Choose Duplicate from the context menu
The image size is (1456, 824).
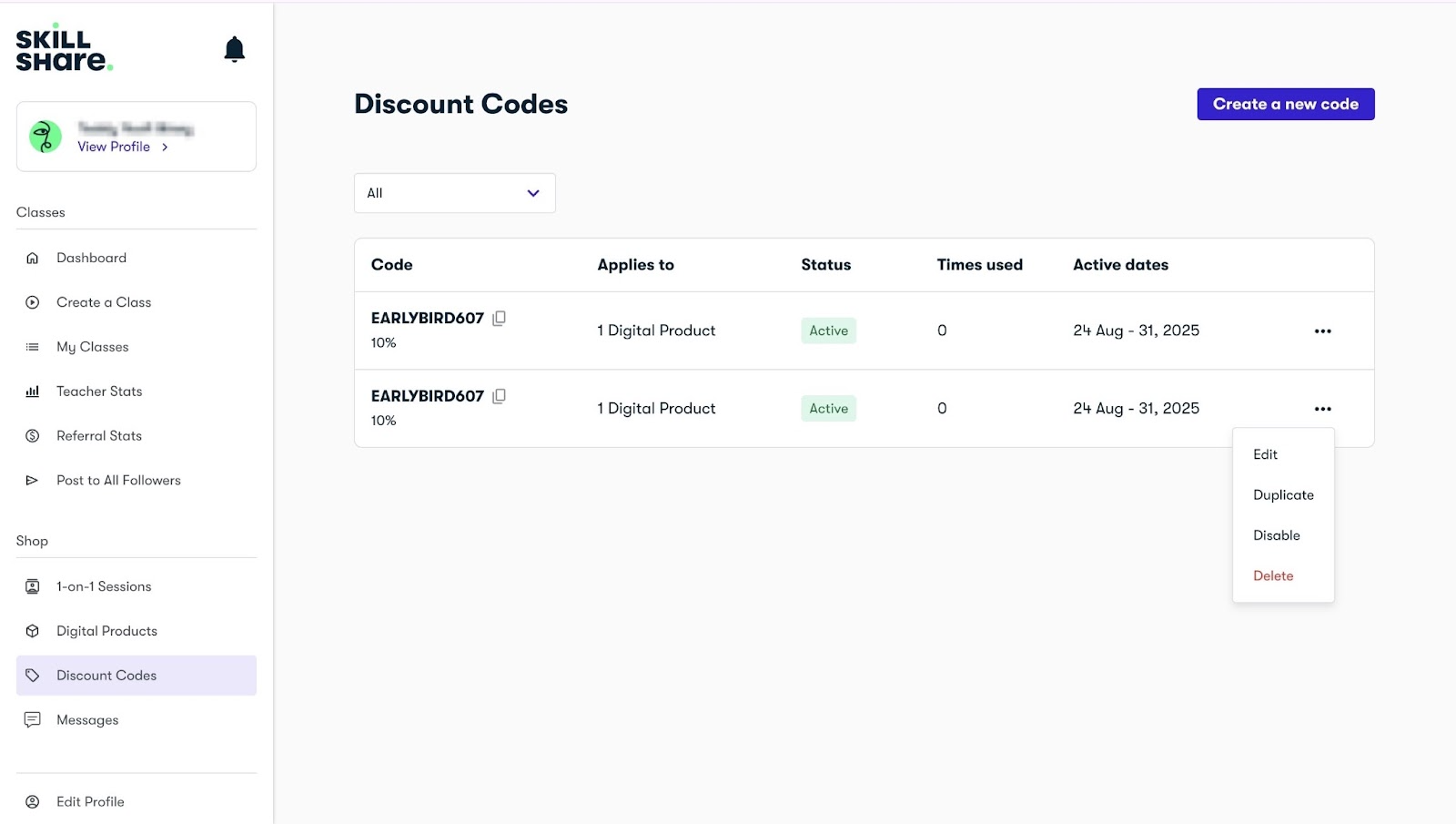pos(1283,495)
